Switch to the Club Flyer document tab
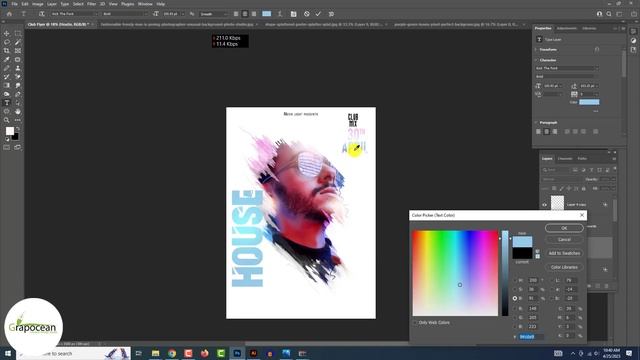 tap(58, 24)
